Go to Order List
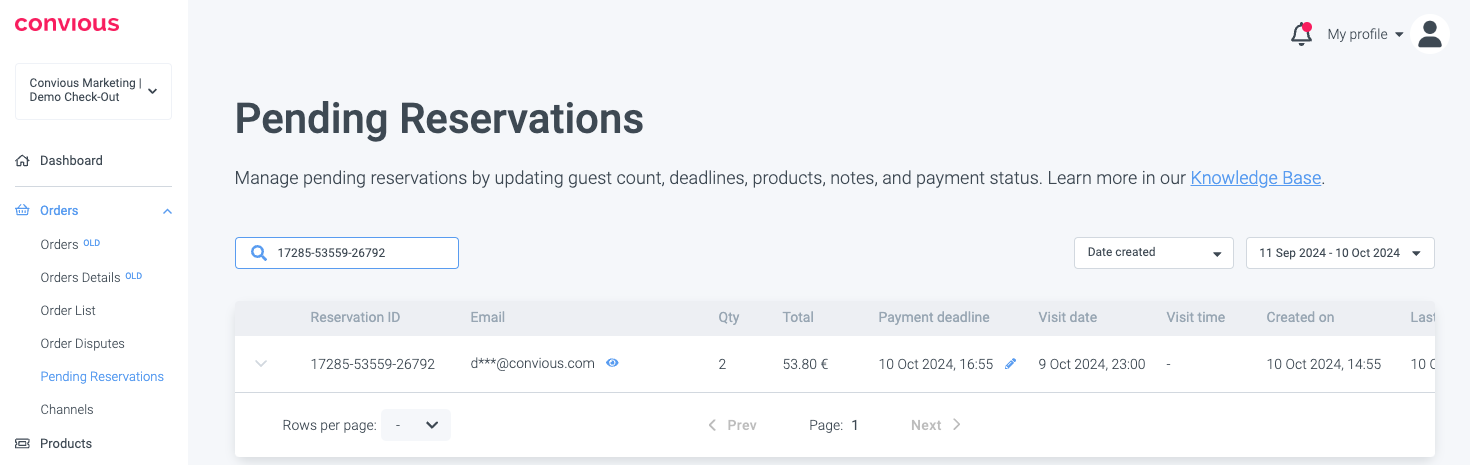 68,310
